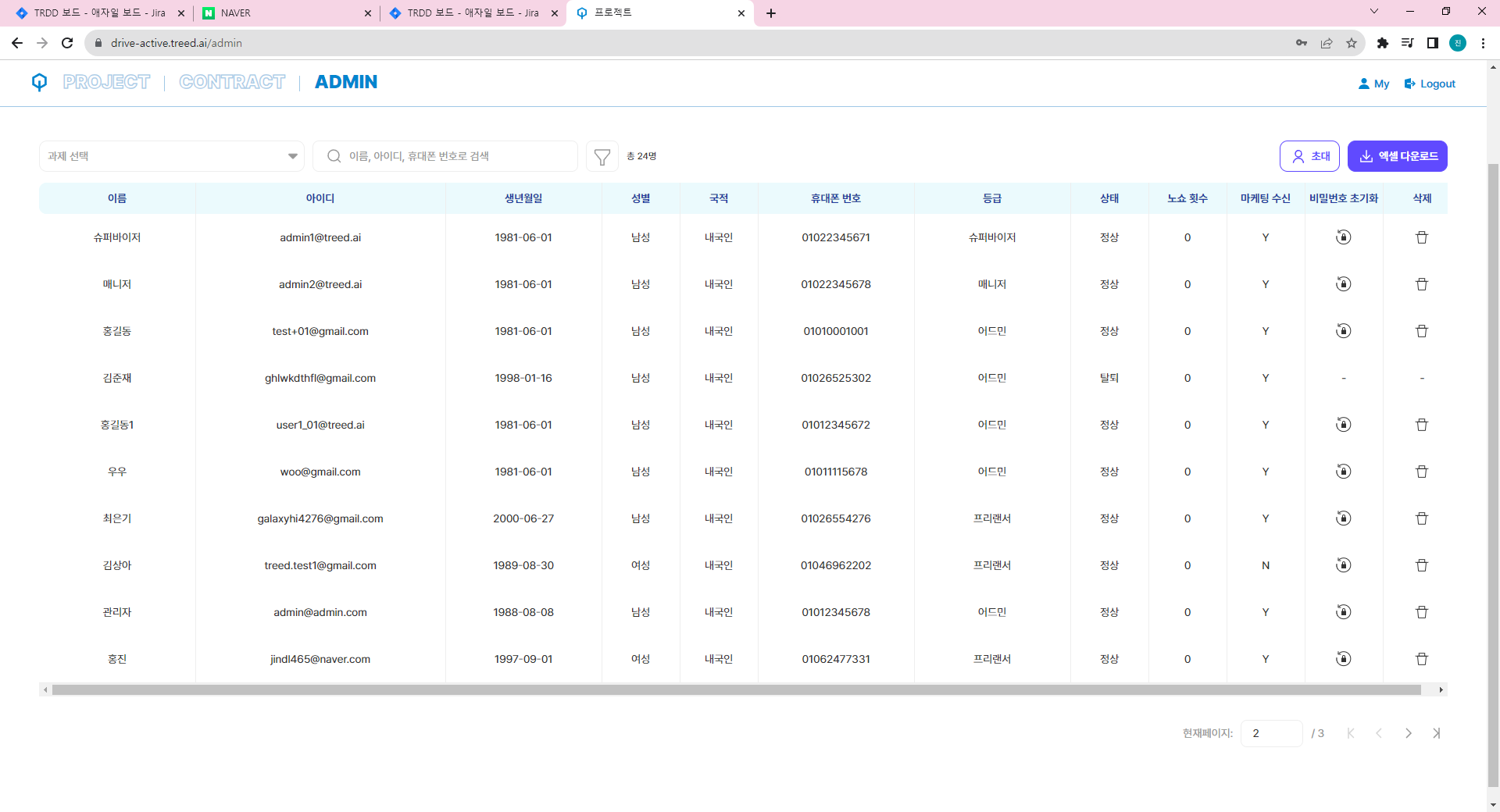The image size is (1500, 812).
Task: Switch to the CONTRACT menu
Action: (232, 82)
